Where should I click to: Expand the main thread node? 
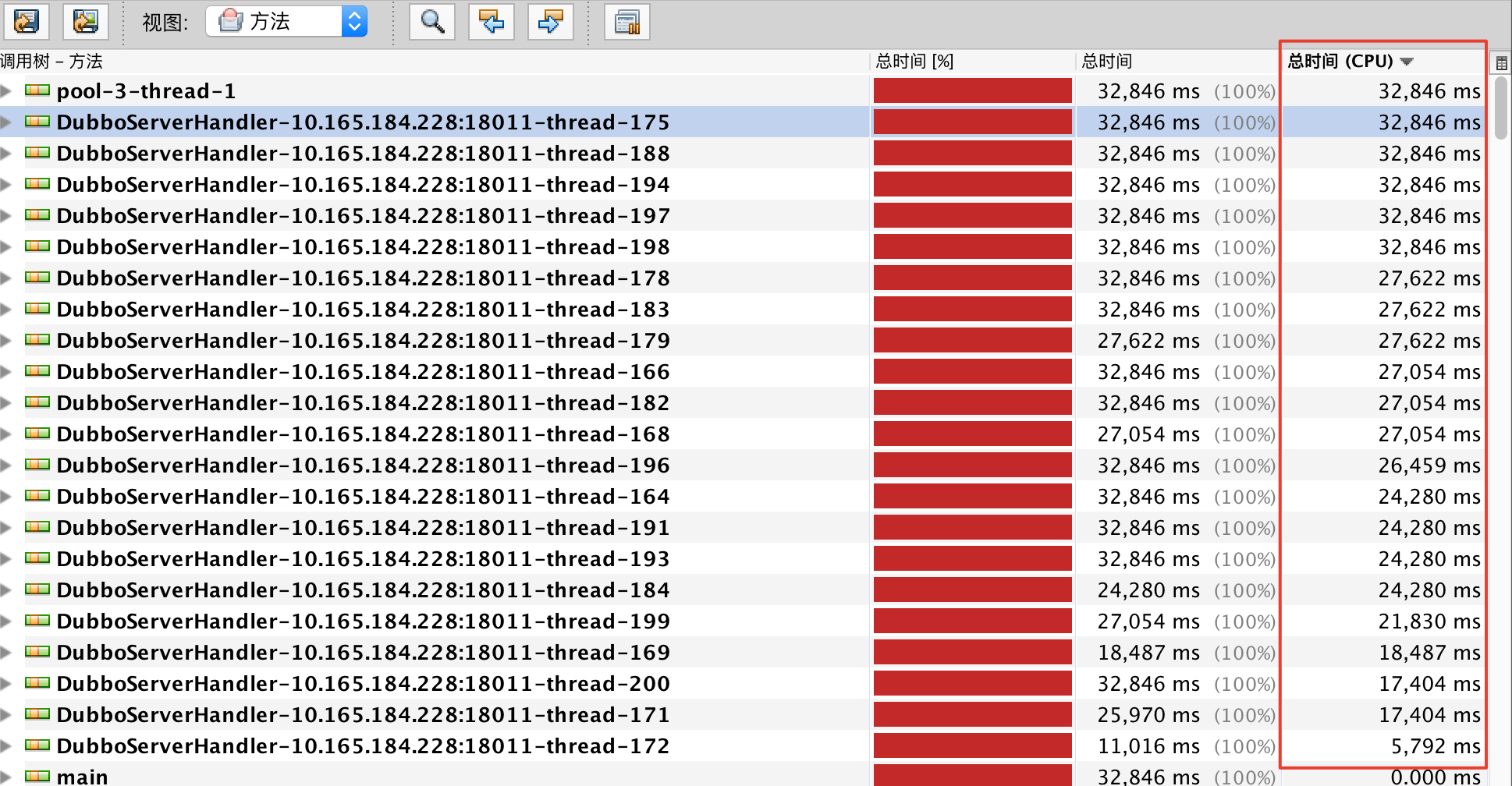(x=7, y=775)
